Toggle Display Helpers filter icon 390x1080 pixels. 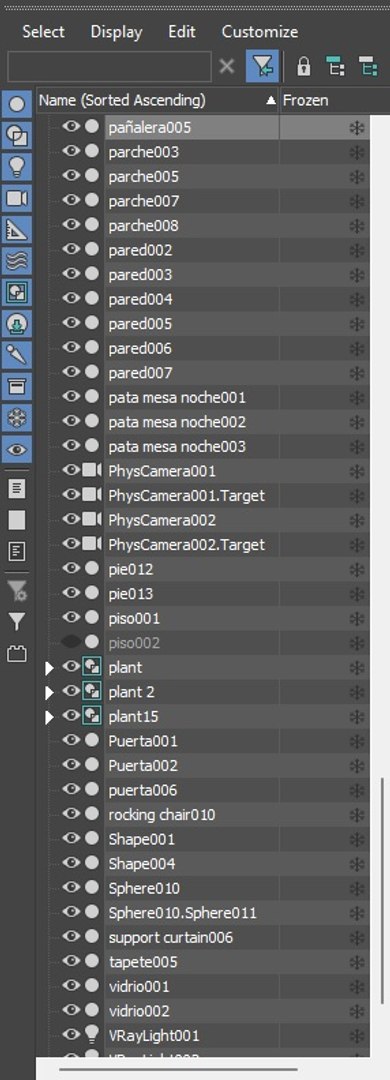coord(17,230)
